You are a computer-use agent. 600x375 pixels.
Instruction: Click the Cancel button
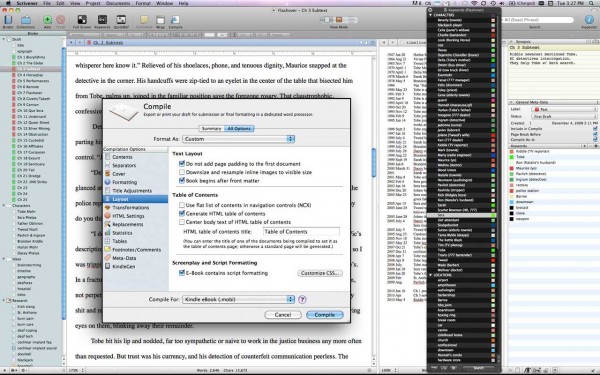(283, 315)
